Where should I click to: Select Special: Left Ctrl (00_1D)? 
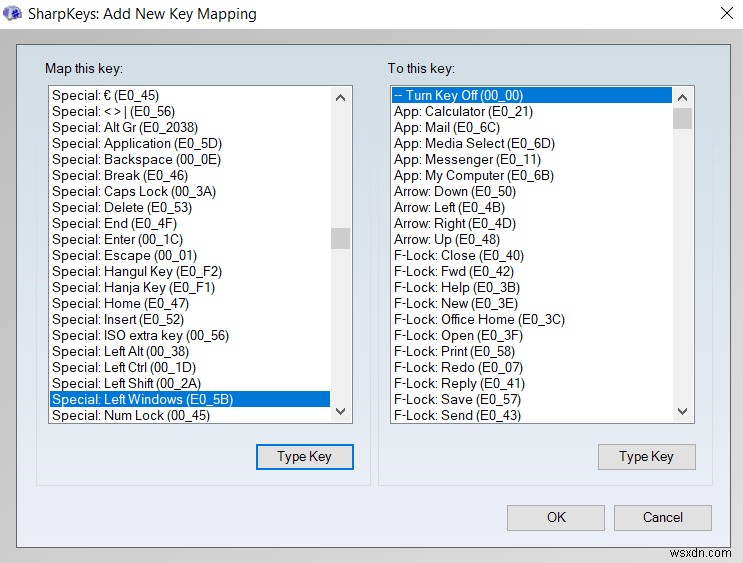[x=190, y=368]
